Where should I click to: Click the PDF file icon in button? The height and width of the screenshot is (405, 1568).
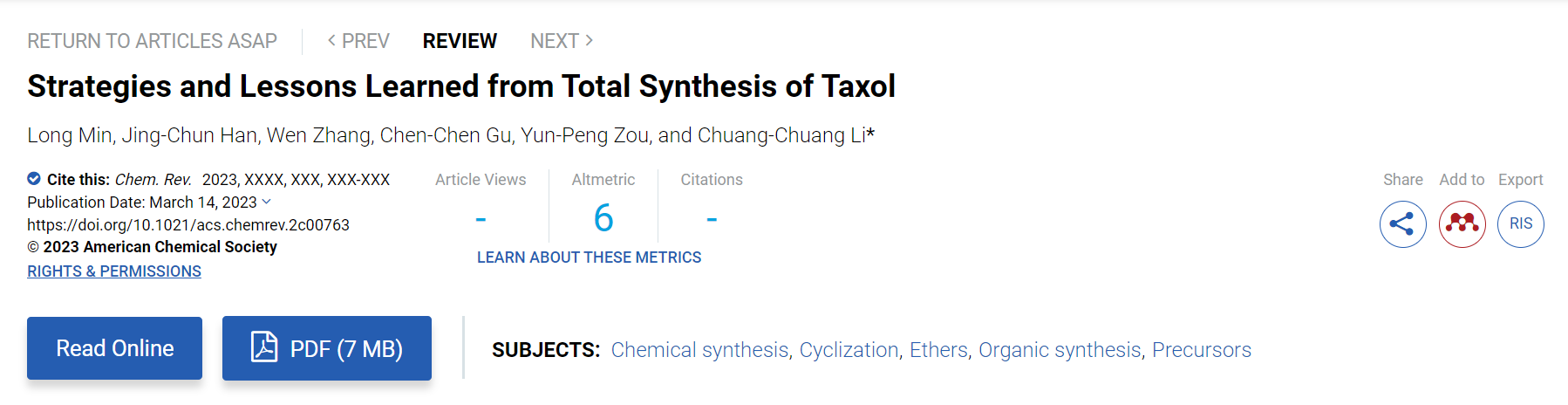tap(264, 347)
